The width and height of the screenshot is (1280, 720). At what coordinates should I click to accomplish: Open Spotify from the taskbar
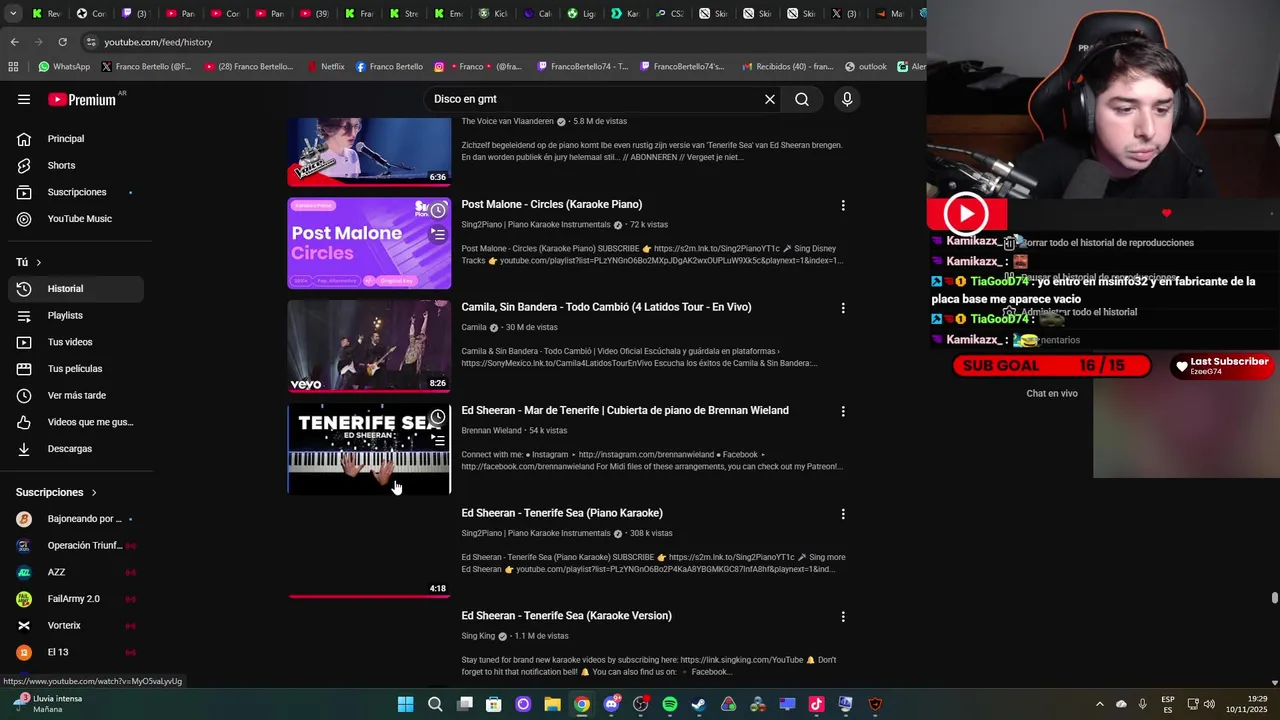coord(670,705)
